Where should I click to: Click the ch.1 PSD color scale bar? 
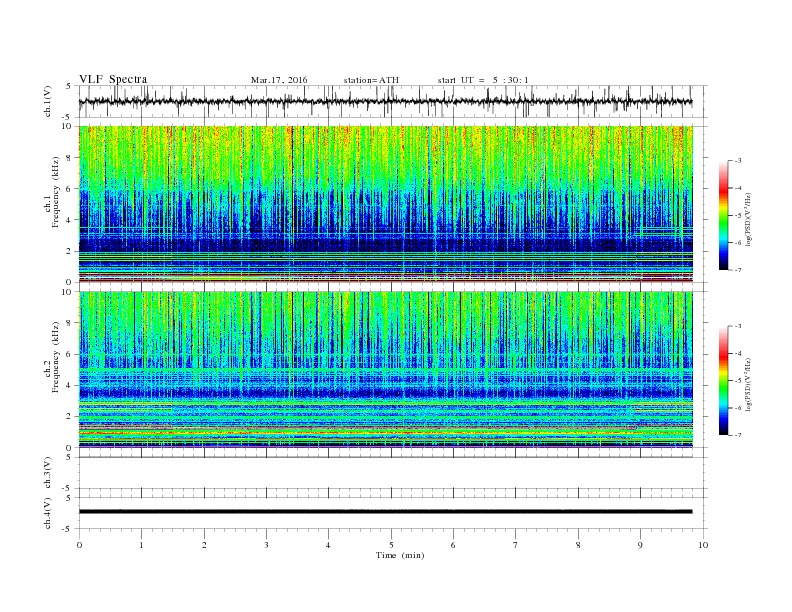click(723, 215)
